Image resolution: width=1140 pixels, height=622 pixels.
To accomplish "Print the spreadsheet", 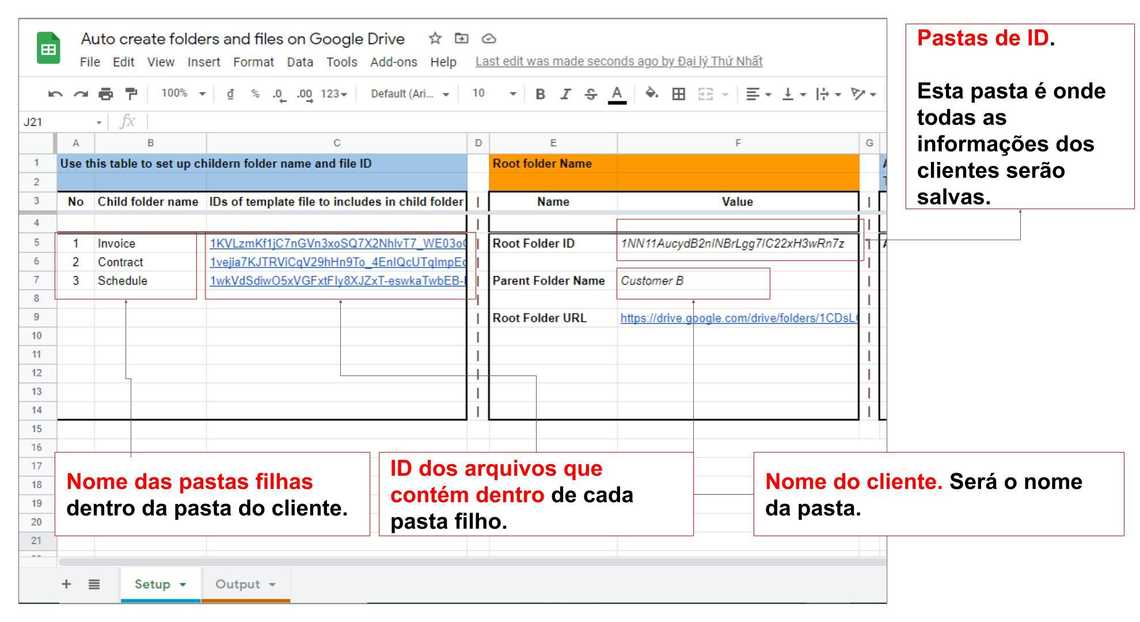I will 106,94.
